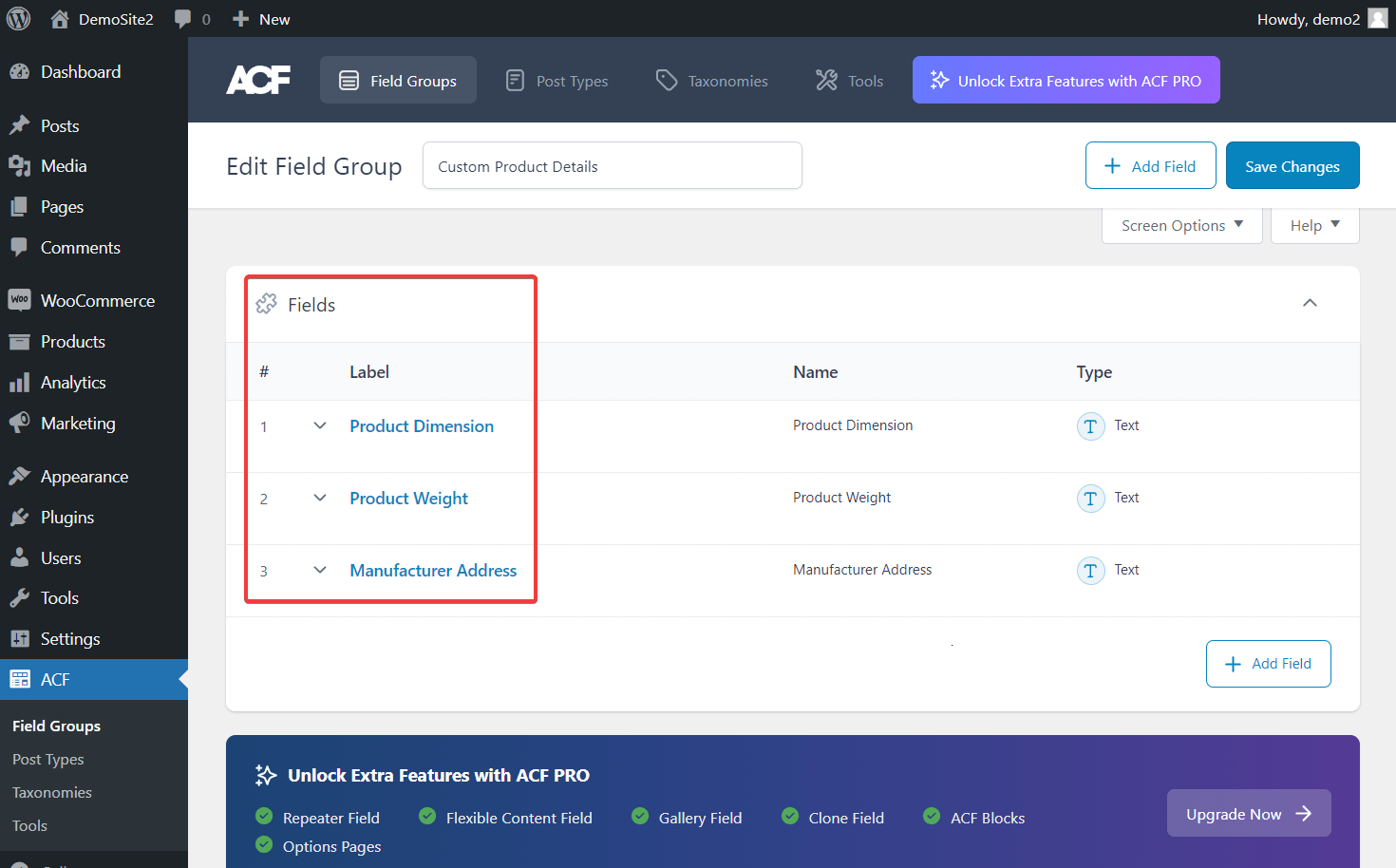Click text type icon for Product Dimension
1396x868 pixels.
pyautogui.click(x=1090, y=426)
